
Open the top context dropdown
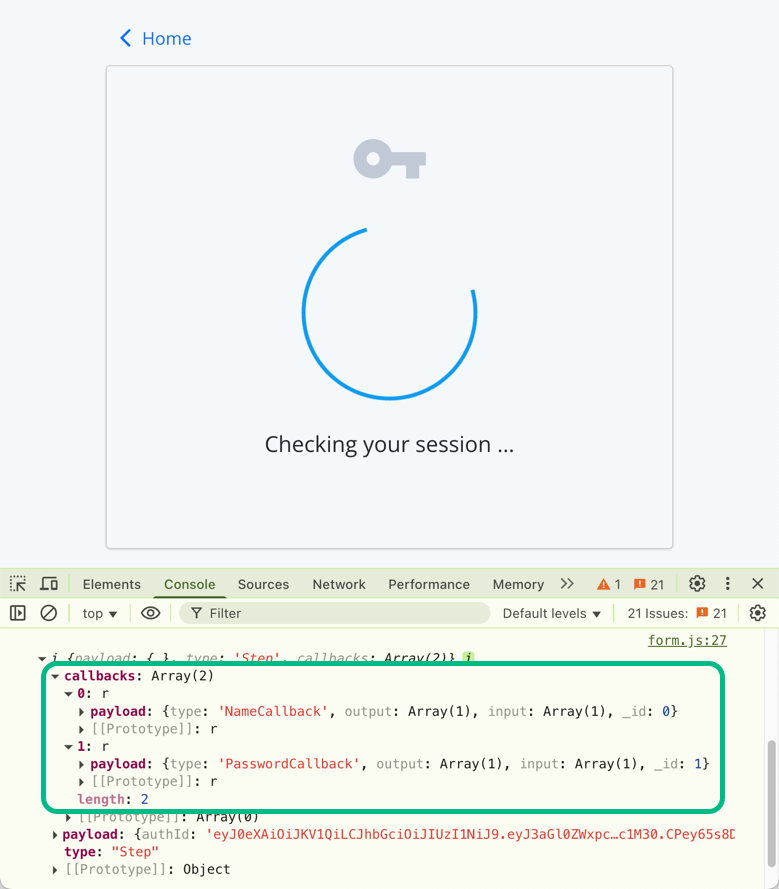[x=99, y=613]
